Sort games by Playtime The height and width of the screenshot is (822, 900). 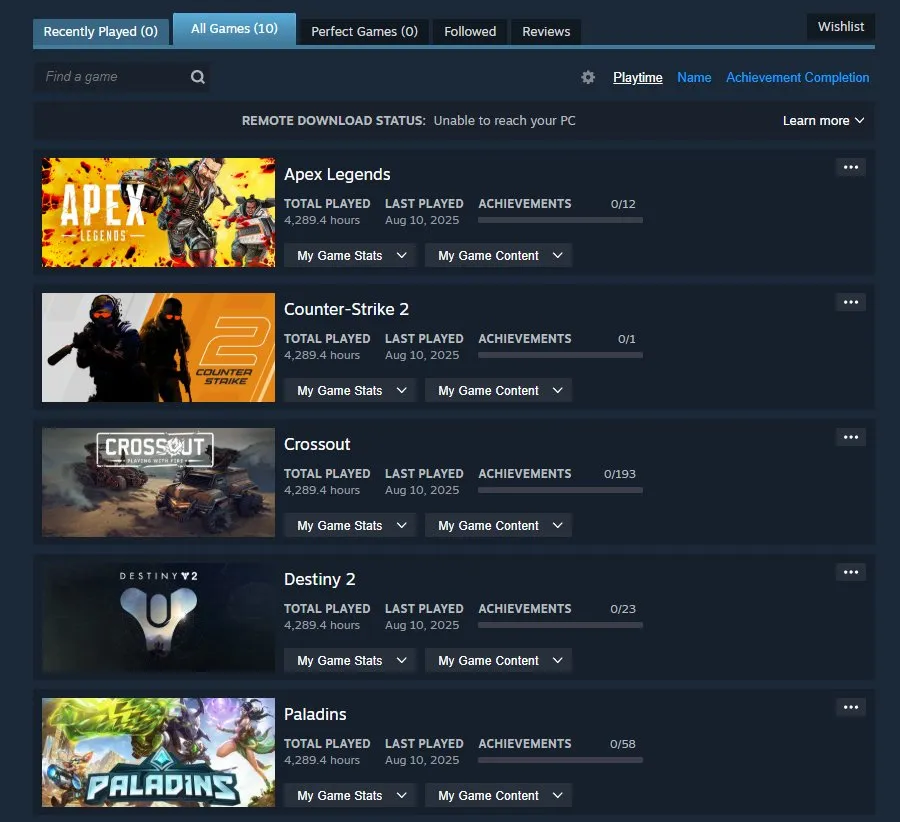coord(638,77)
